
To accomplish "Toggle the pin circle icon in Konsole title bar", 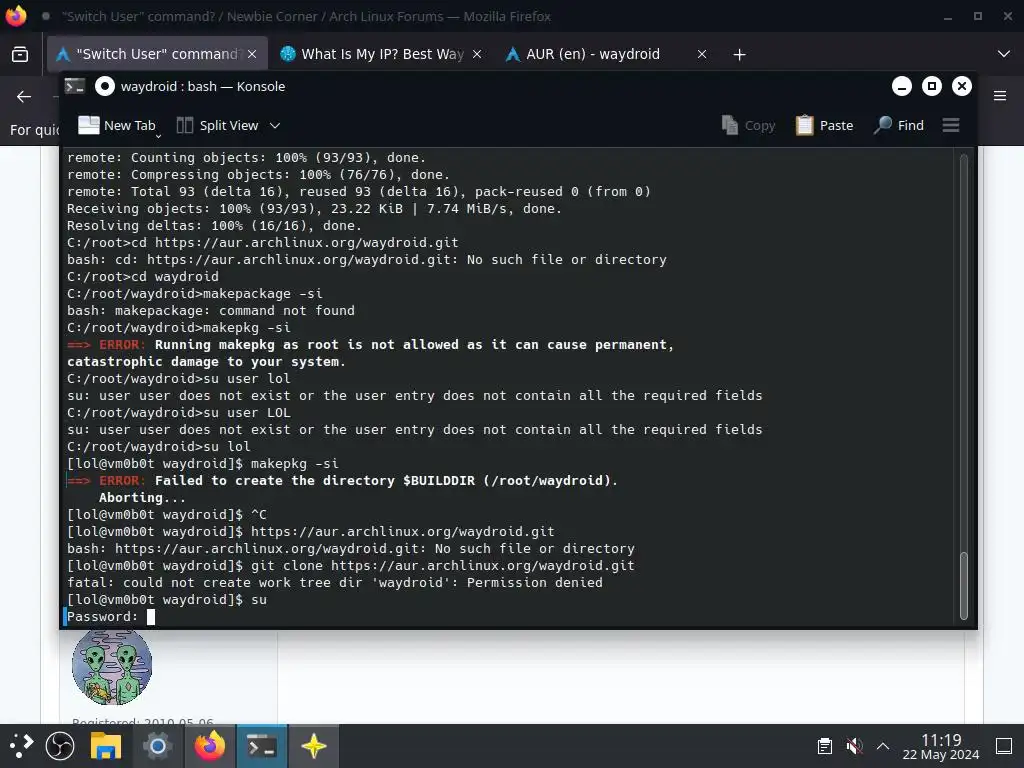I will (104, 86).
